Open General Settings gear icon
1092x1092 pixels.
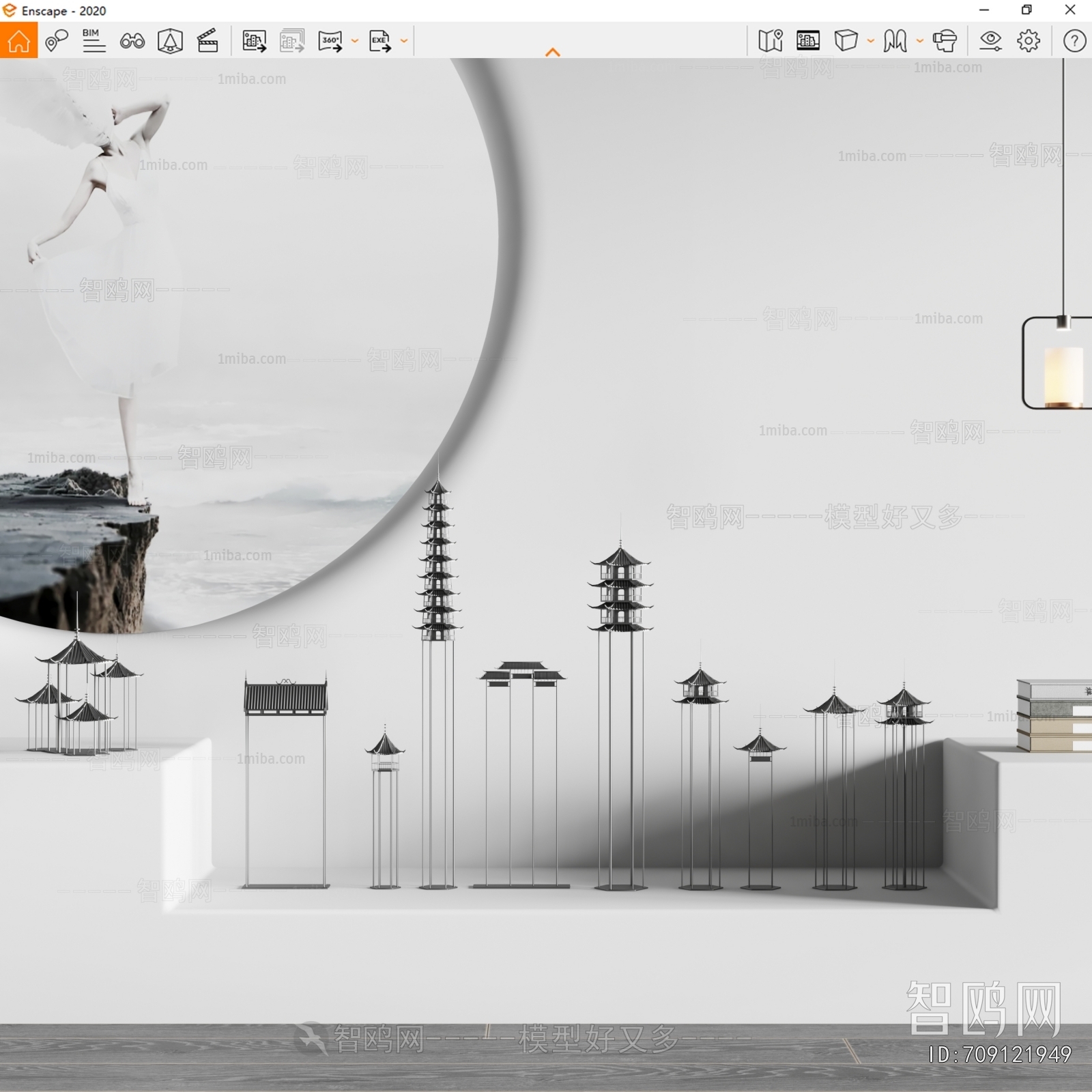(1029, 41)
